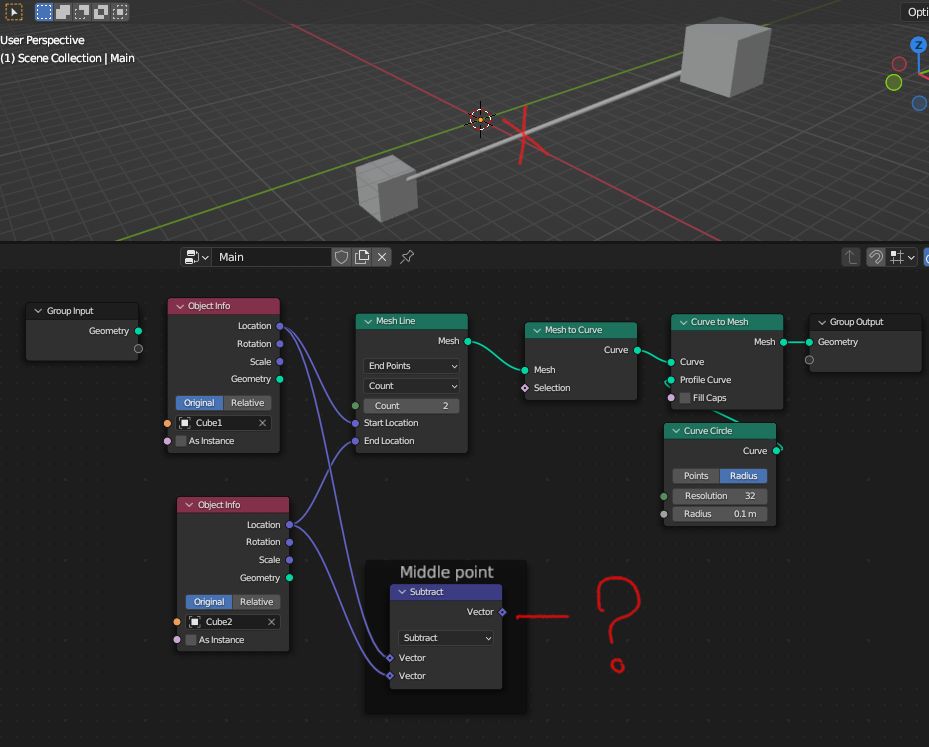Click the Cube1 object icon
Screen dimensions: 929x747
(185, 423)
